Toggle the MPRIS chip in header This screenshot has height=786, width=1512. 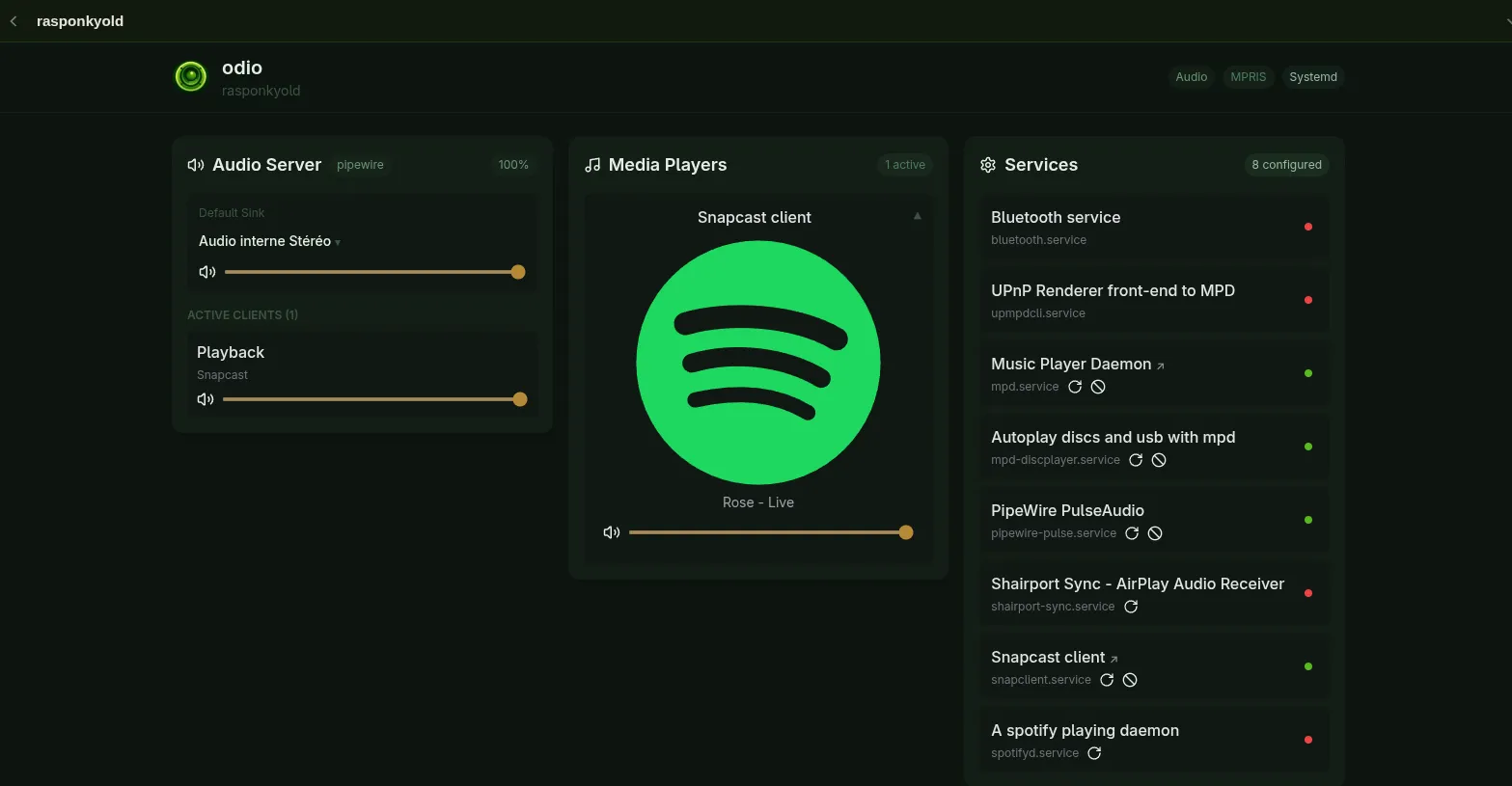click(x=1248, y=77)
